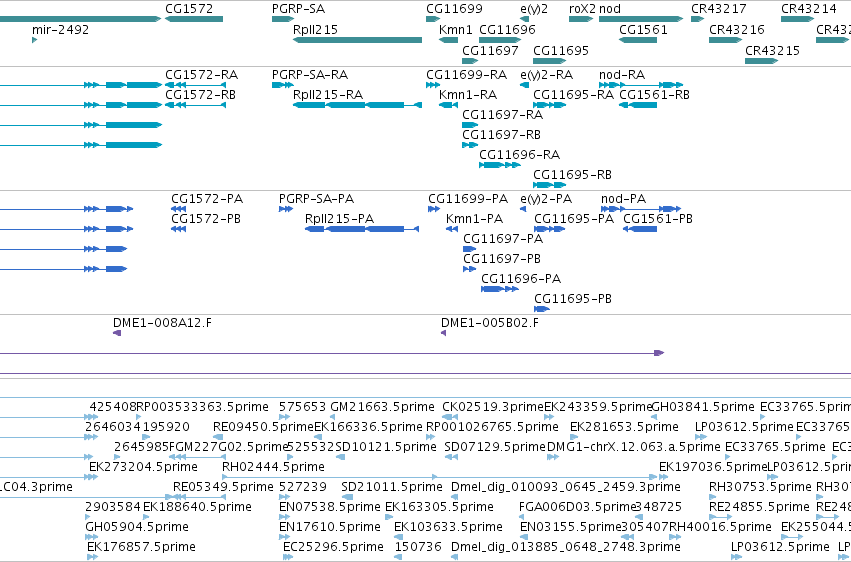Select the CG11697-PB protein label

click(x=502, y=259)
